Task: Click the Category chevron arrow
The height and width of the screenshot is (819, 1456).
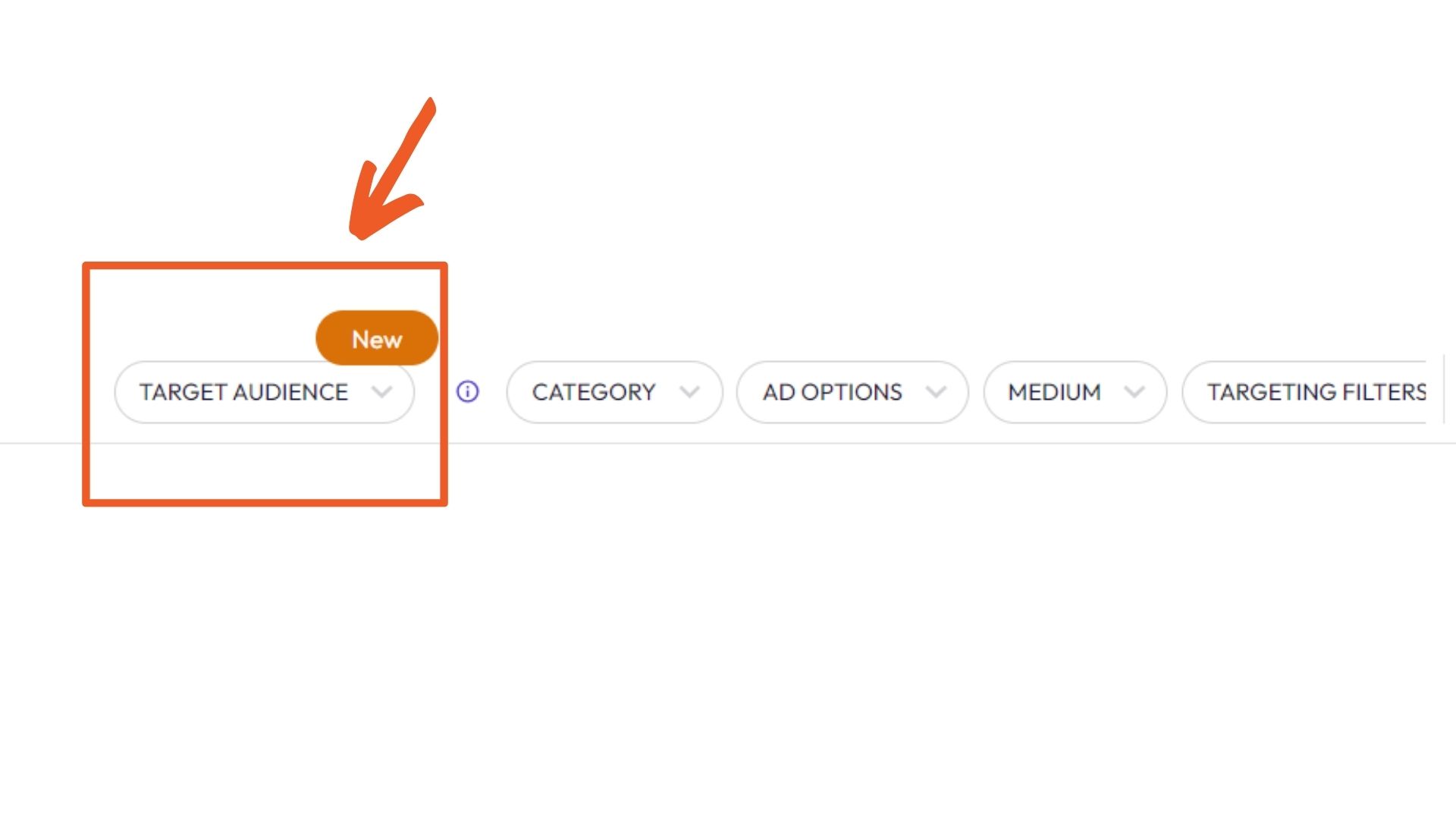Action: [690, 392]
